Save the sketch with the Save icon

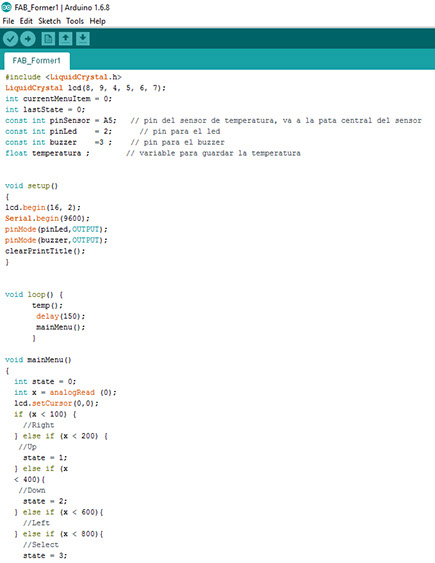pos(83,38)
